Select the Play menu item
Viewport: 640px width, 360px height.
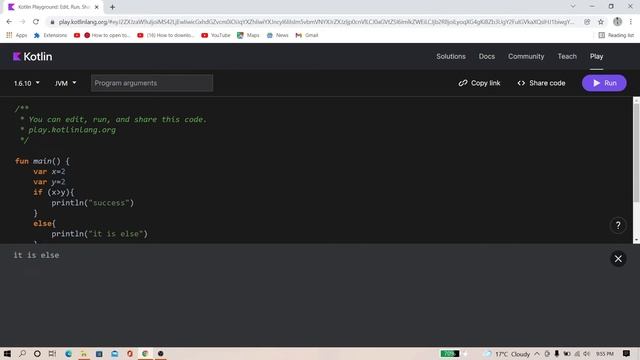pyautogui.click(x=596, y=56)
